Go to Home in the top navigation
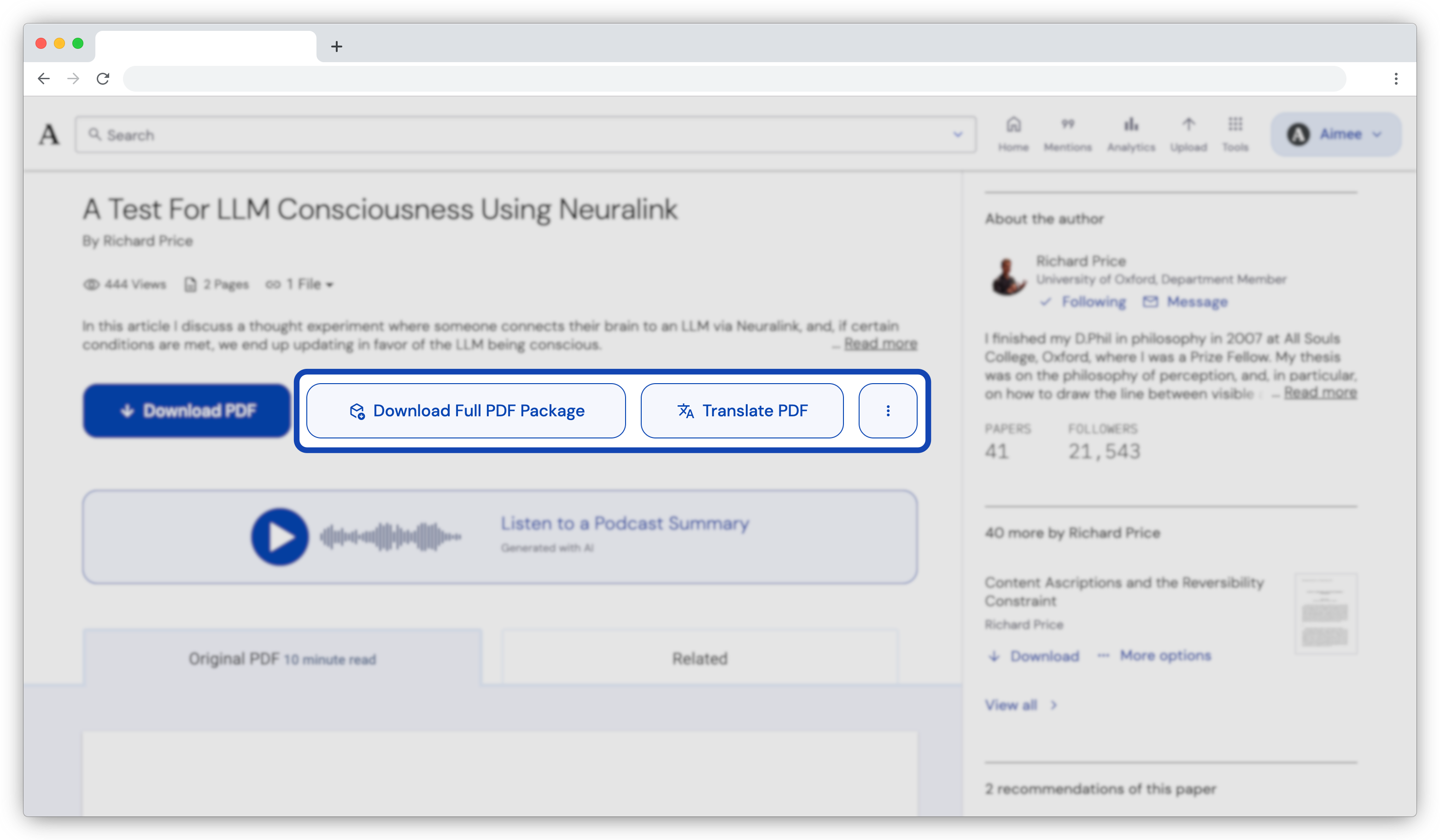1440x840 pixels. (x=1013, y=134)
